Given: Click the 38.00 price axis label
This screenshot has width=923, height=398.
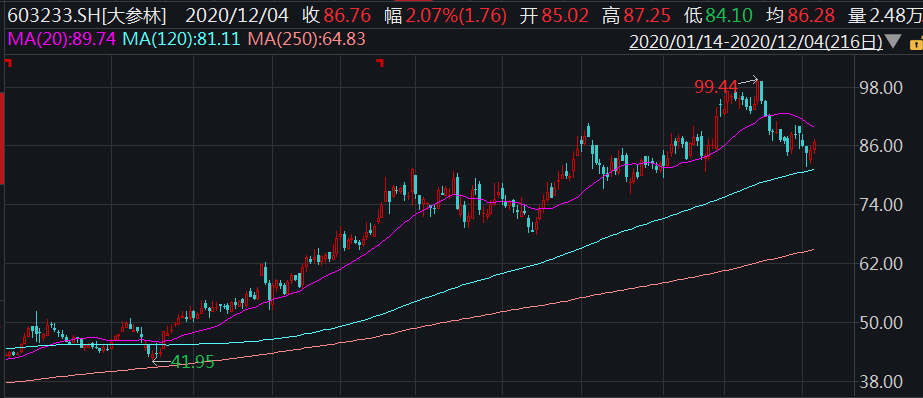Looking at the screenshot, I should pyautogui.click(x=882, y=382).
